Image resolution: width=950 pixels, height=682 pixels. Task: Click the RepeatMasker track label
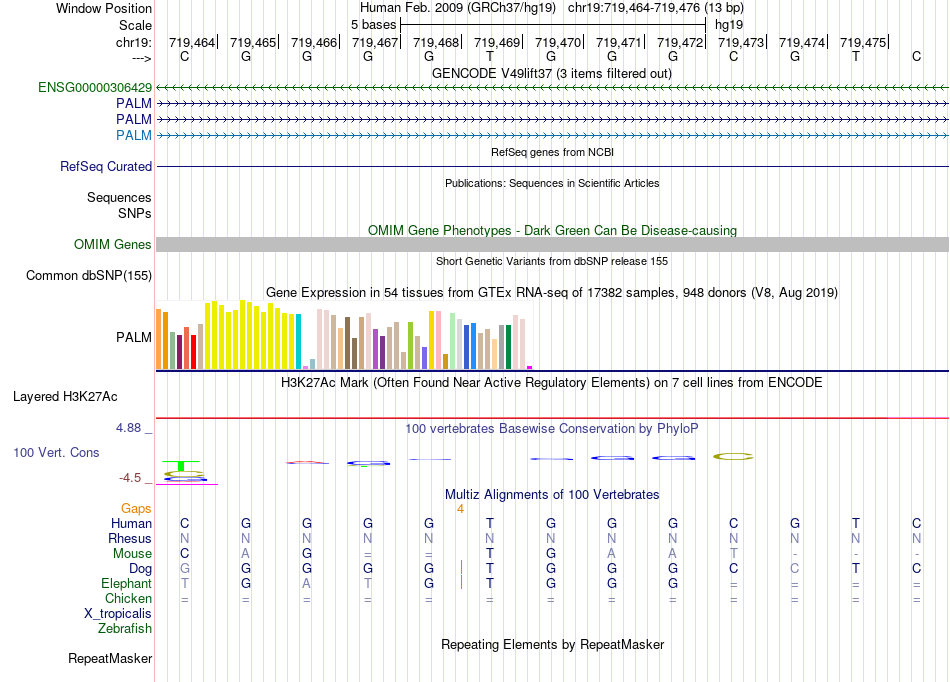[110, 658]
